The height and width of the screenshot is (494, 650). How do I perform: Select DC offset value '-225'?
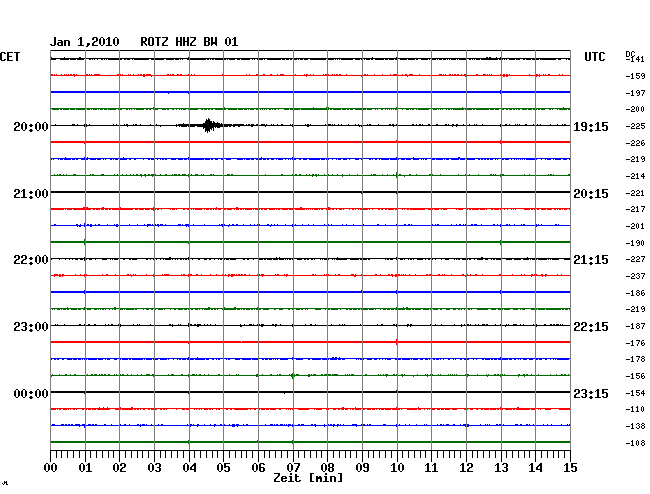635,126
